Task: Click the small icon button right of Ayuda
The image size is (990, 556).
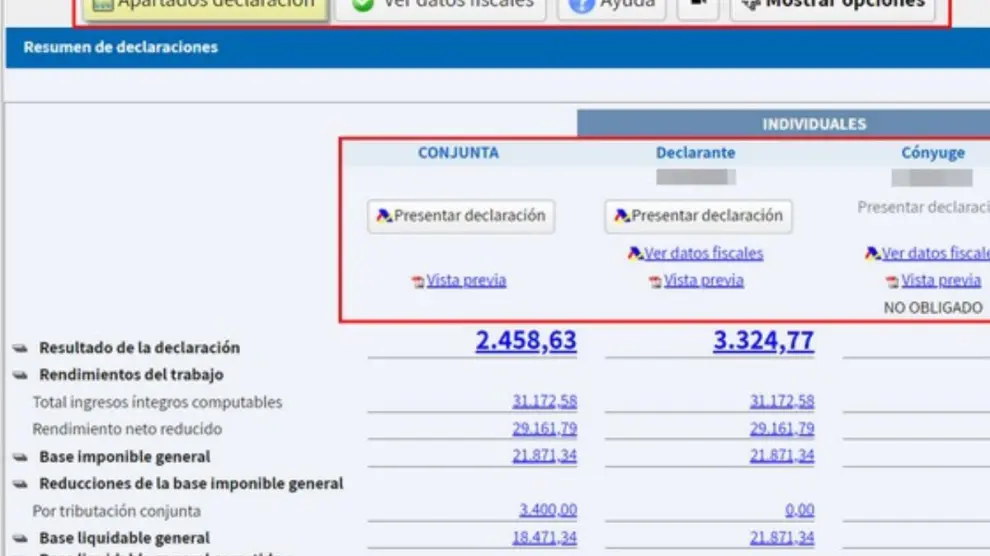Action: tap(697, 5)
